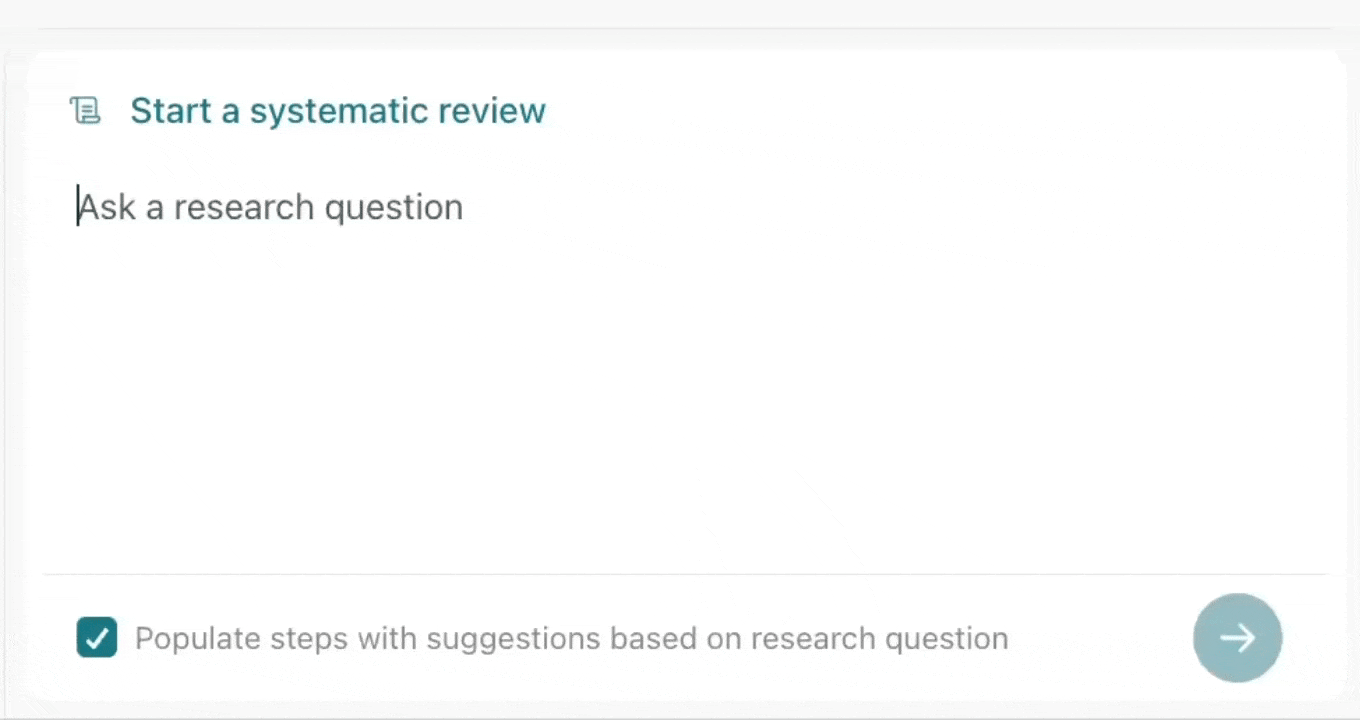Uncheck the populate steps checkbox
This screenshot has width=1360, height=720.
(x=97, y=638)
